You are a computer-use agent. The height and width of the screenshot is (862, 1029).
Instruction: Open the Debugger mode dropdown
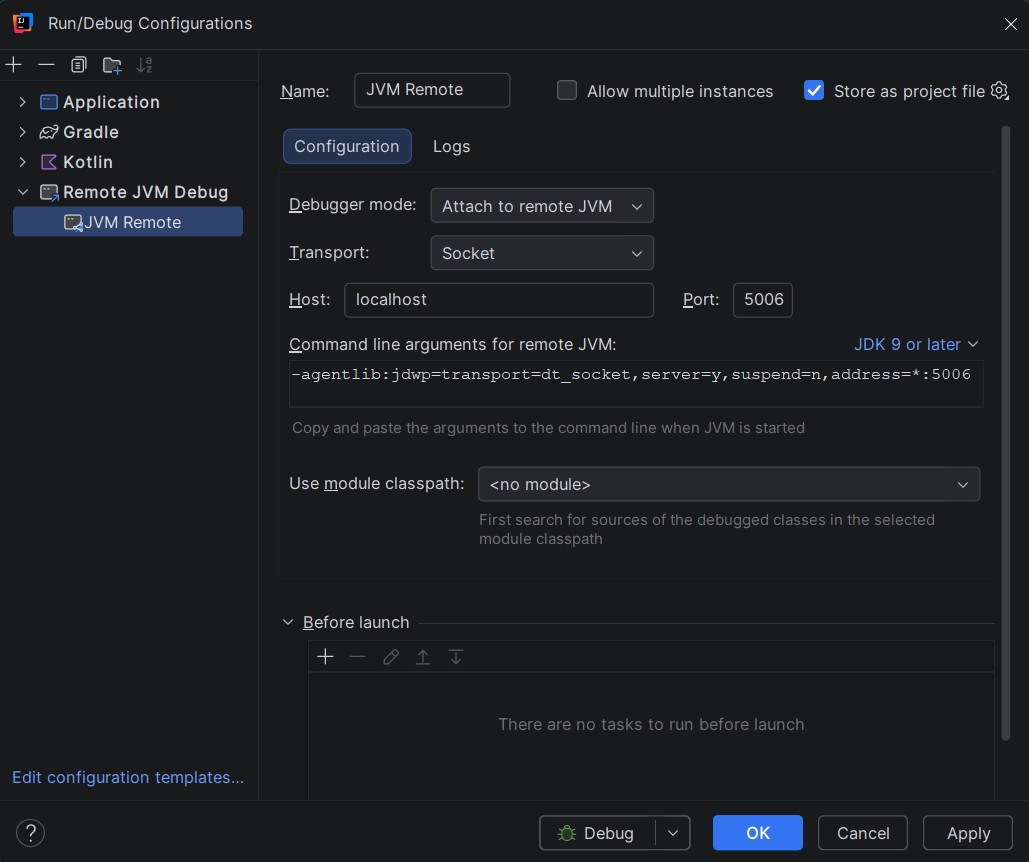(541, 205)
